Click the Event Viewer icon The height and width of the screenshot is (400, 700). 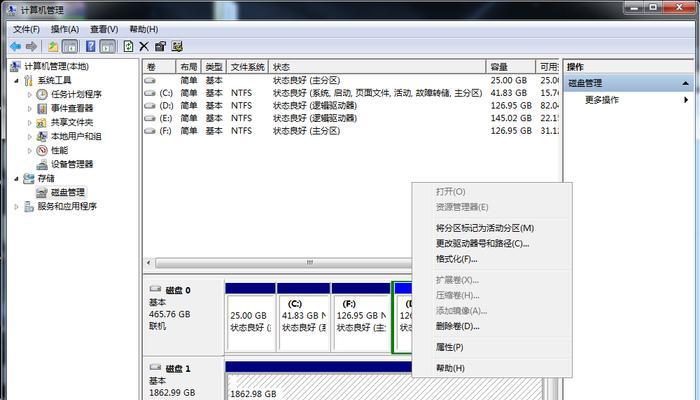pyautogui.click(x=42, y=108)
